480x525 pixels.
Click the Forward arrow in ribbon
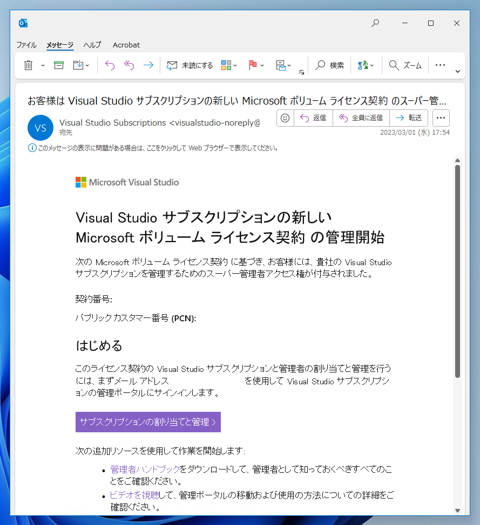click(x=148, y=65)
